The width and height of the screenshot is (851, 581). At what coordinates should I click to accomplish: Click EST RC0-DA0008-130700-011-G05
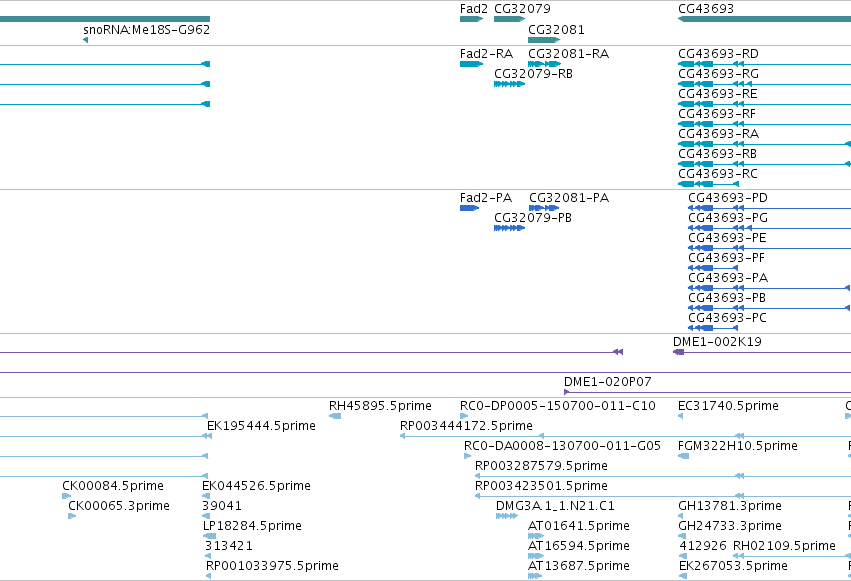(x=562, y=446)
